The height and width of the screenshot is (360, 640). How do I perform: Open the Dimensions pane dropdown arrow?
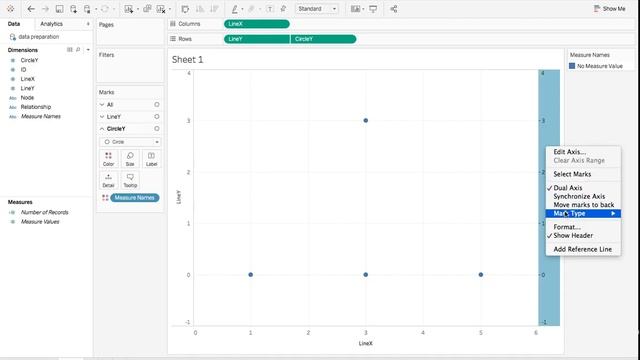click(88, 50)
